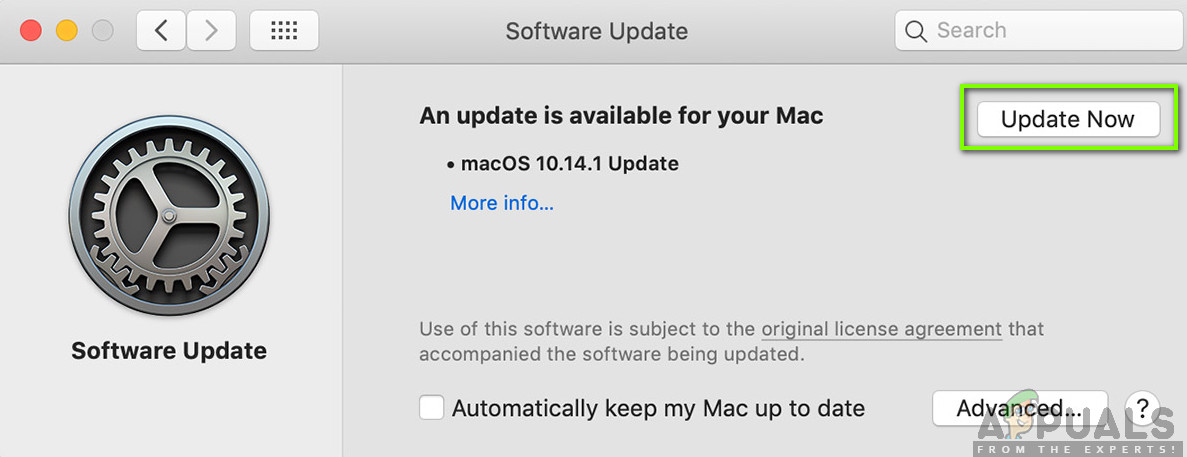Minimize the window with the yellow button
The width and height of the screenshot is (1187, 457).
[x=67, y=31]
